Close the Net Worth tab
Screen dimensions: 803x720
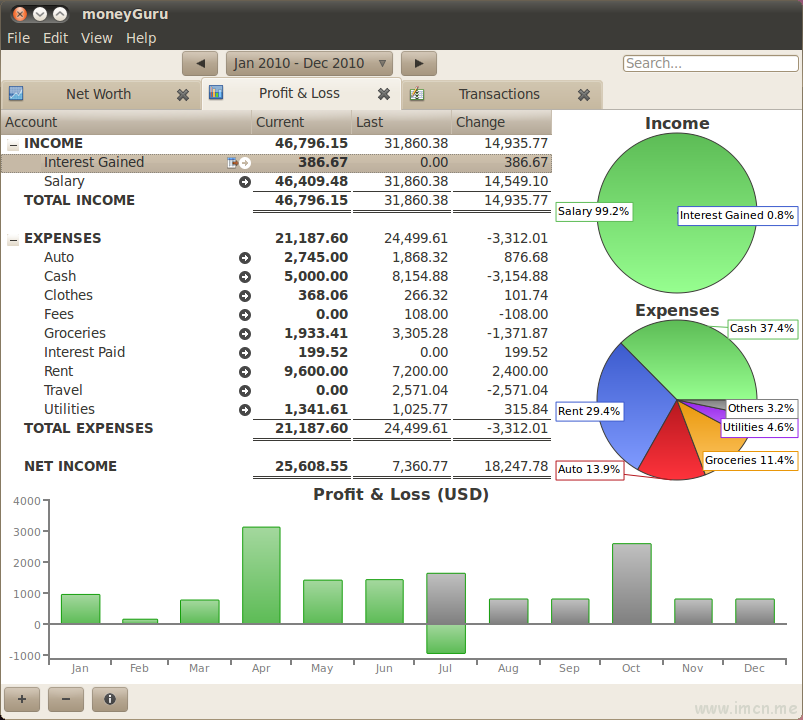[x=183, y=95]
